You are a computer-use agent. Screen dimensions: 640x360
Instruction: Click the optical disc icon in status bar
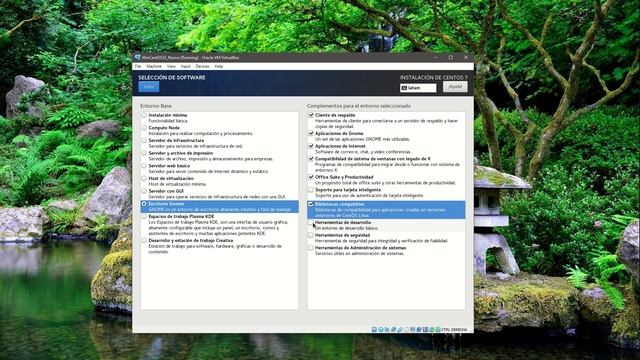(x=381, y=329)
